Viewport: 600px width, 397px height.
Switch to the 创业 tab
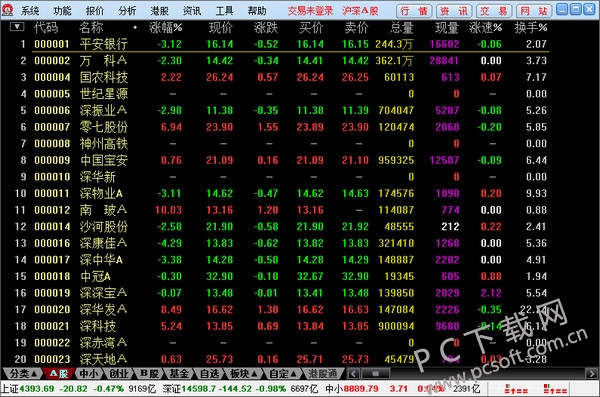click(119, 373)
